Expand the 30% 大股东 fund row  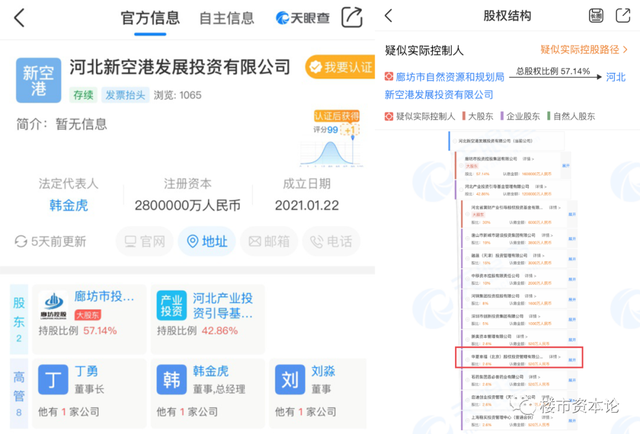572,214
